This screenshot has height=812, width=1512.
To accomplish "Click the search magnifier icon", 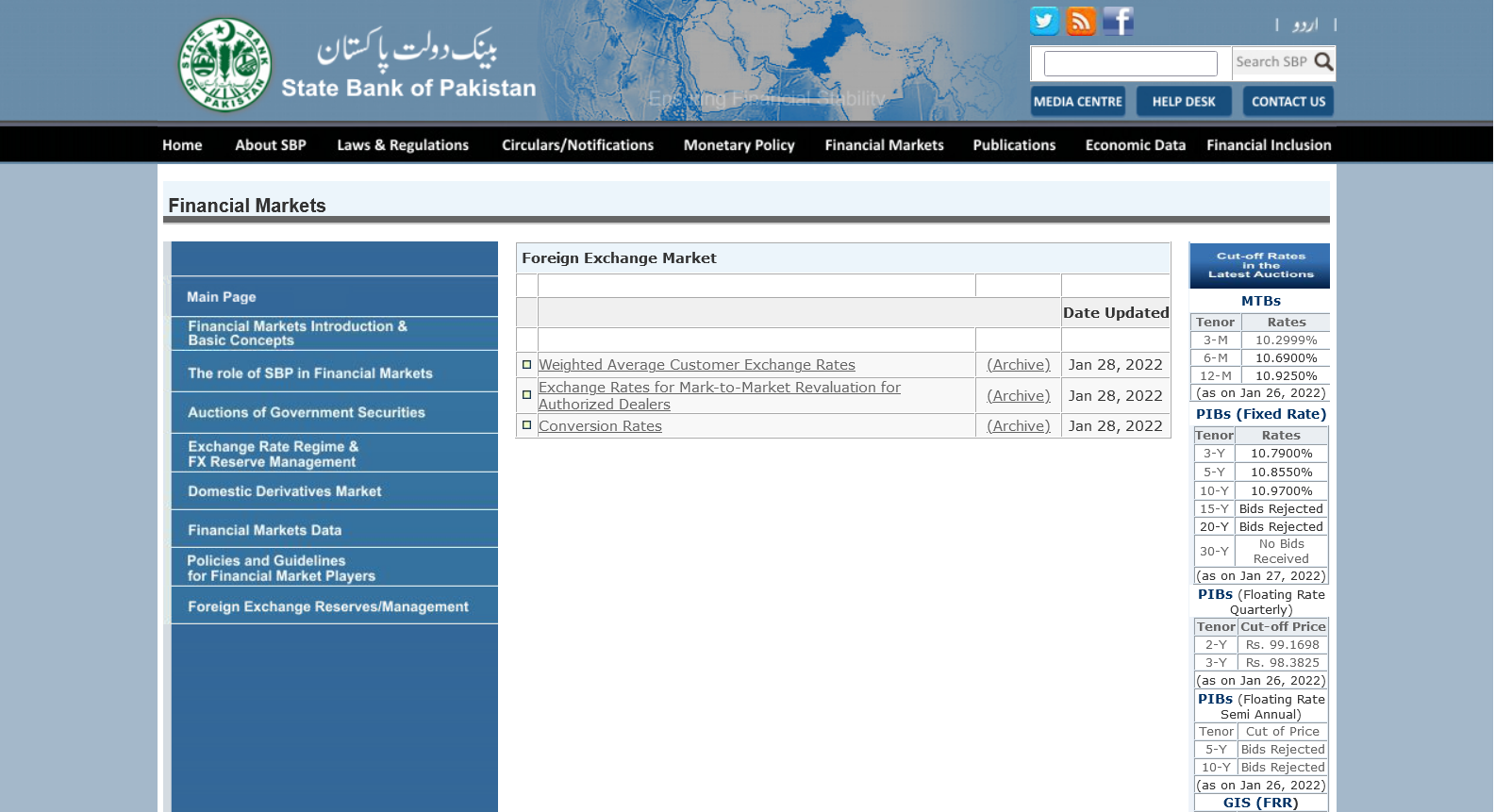I will (1323, 62).
